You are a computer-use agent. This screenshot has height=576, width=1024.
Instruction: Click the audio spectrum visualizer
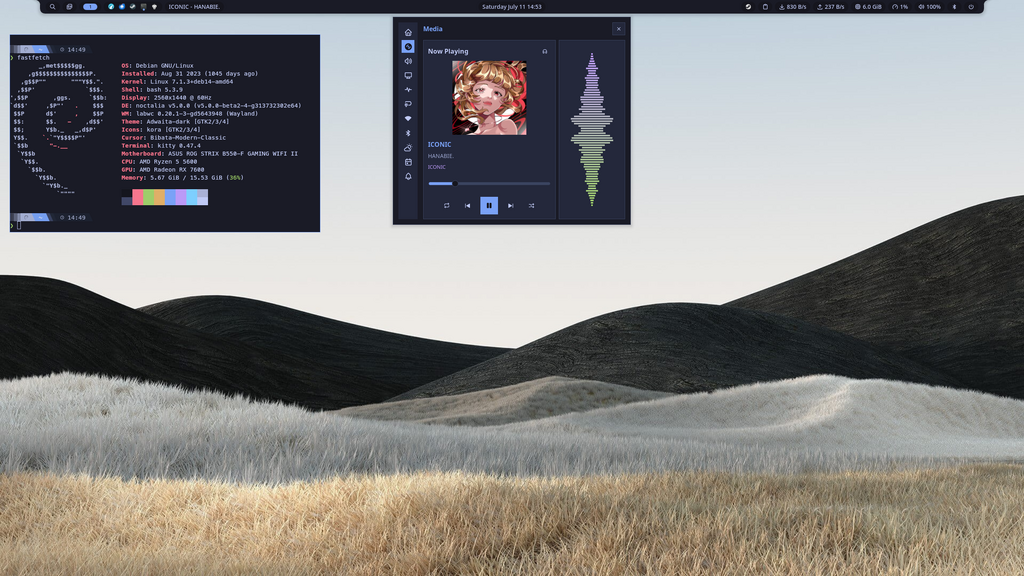click(x=592, y=129)
